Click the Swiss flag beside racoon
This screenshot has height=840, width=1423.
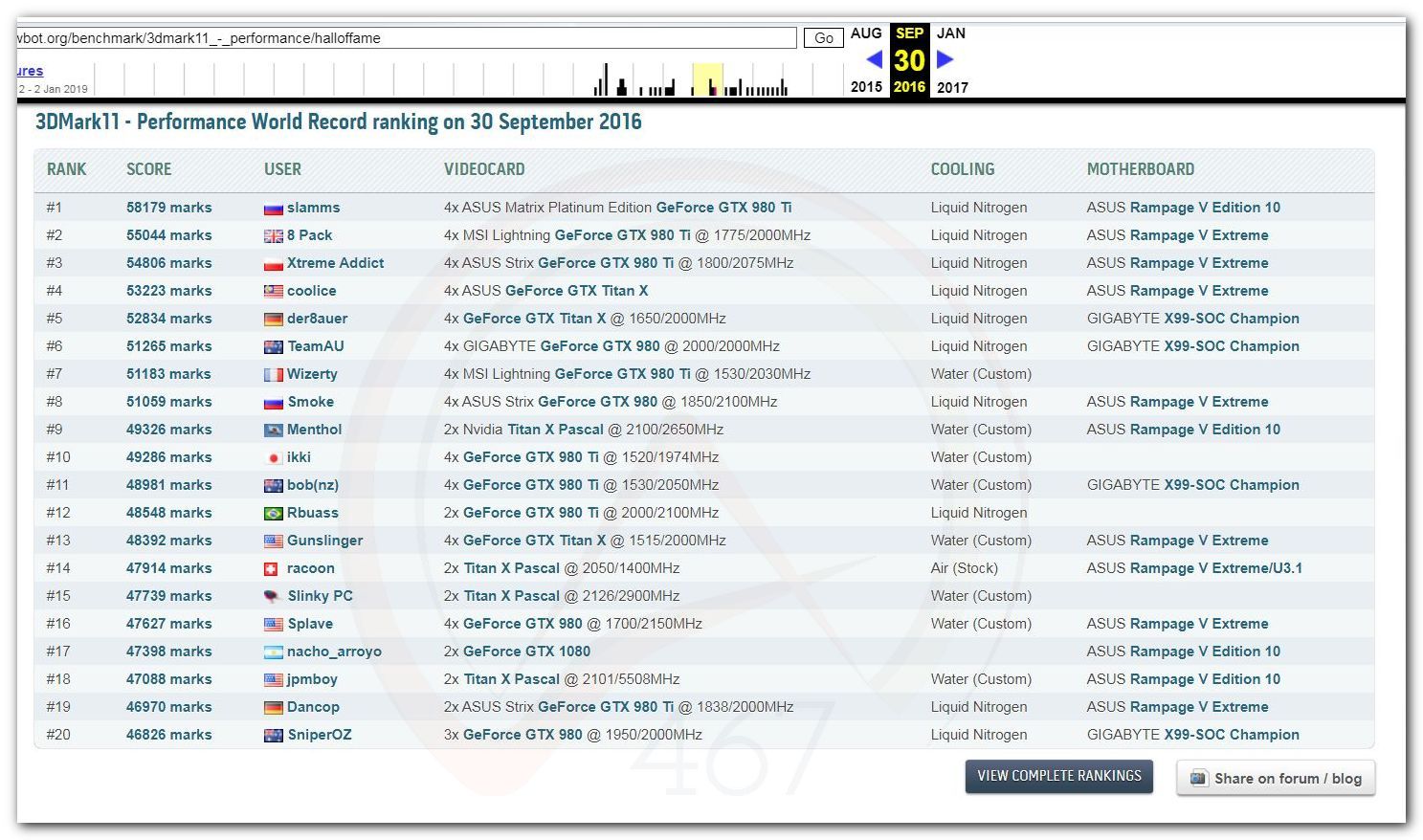click(274, 569)
